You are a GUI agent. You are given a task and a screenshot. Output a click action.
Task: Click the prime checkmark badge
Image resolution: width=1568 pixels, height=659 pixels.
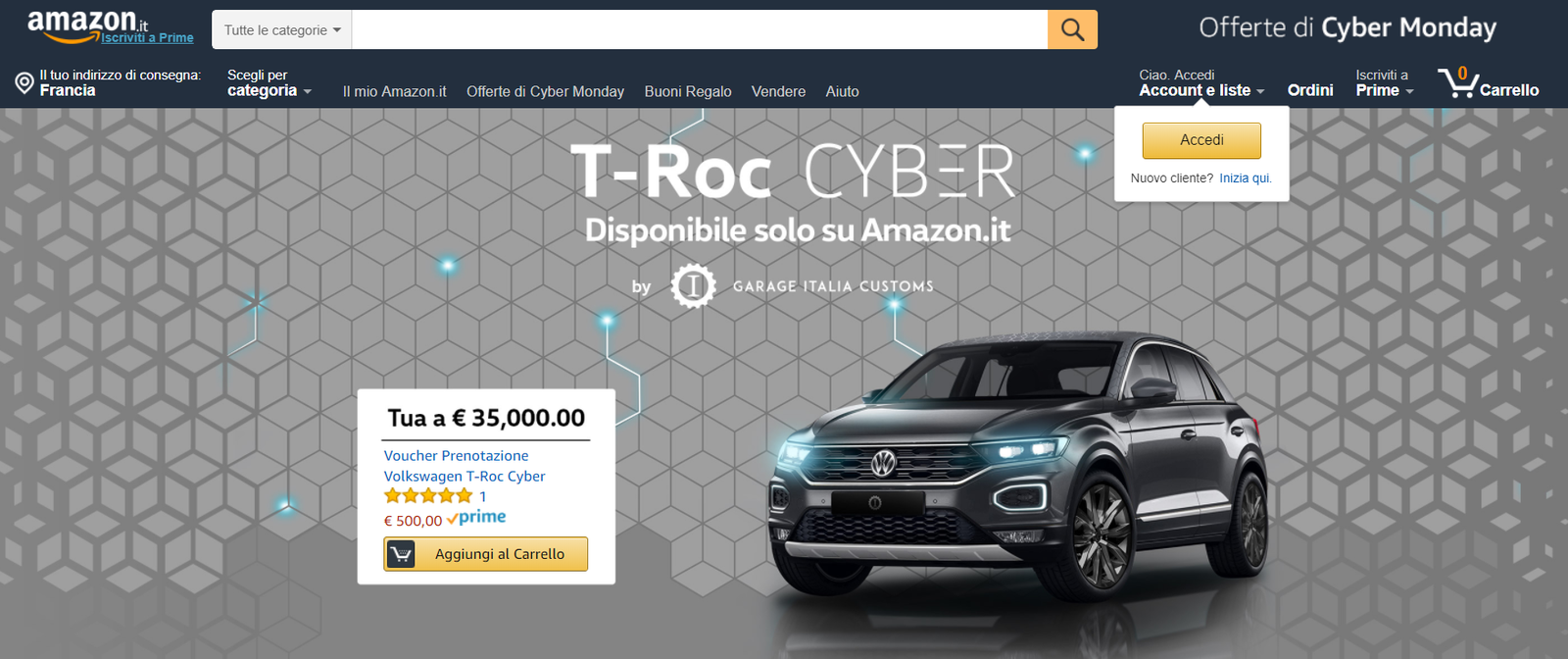click(x=476, y=518)
